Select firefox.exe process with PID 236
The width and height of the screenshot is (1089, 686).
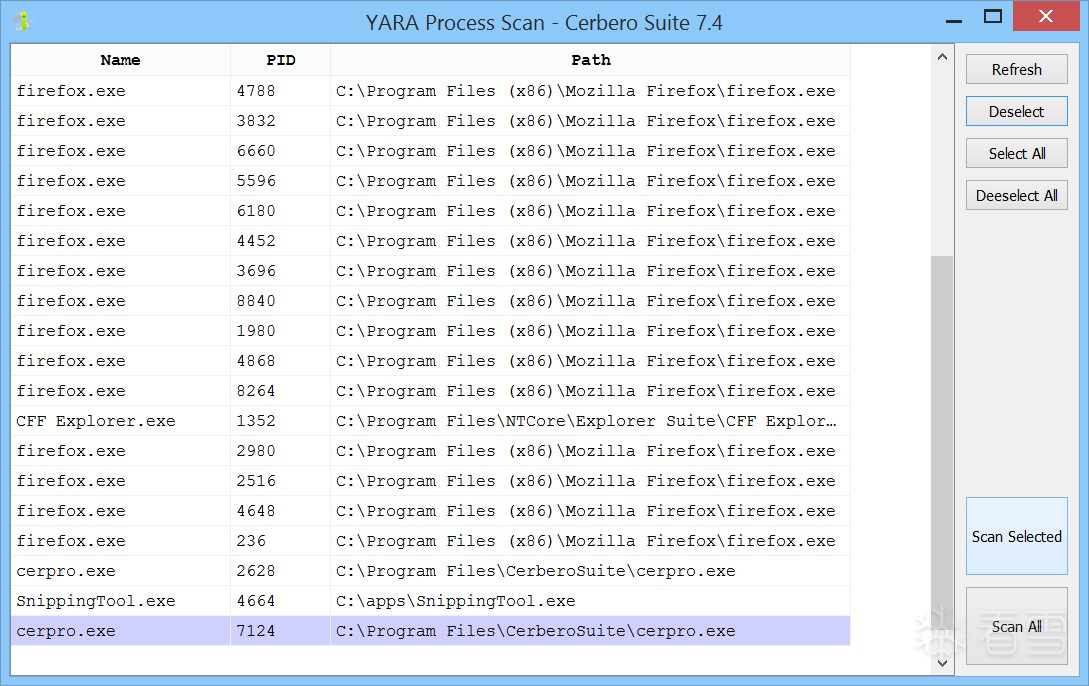pos(71,541)
